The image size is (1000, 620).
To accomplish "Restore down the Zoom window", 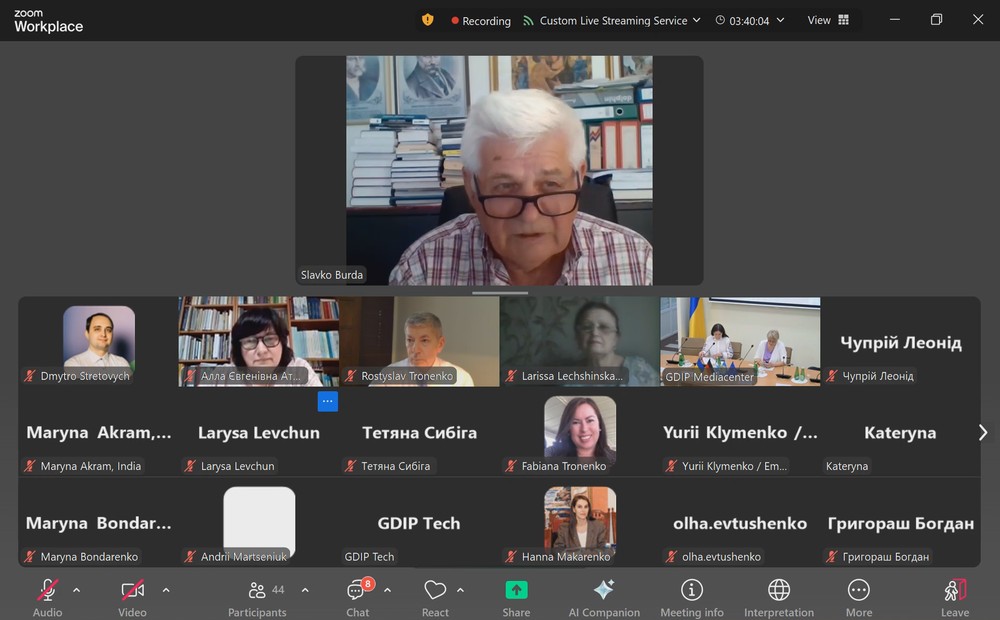I will pyautogui.click(x=936, y=20).
